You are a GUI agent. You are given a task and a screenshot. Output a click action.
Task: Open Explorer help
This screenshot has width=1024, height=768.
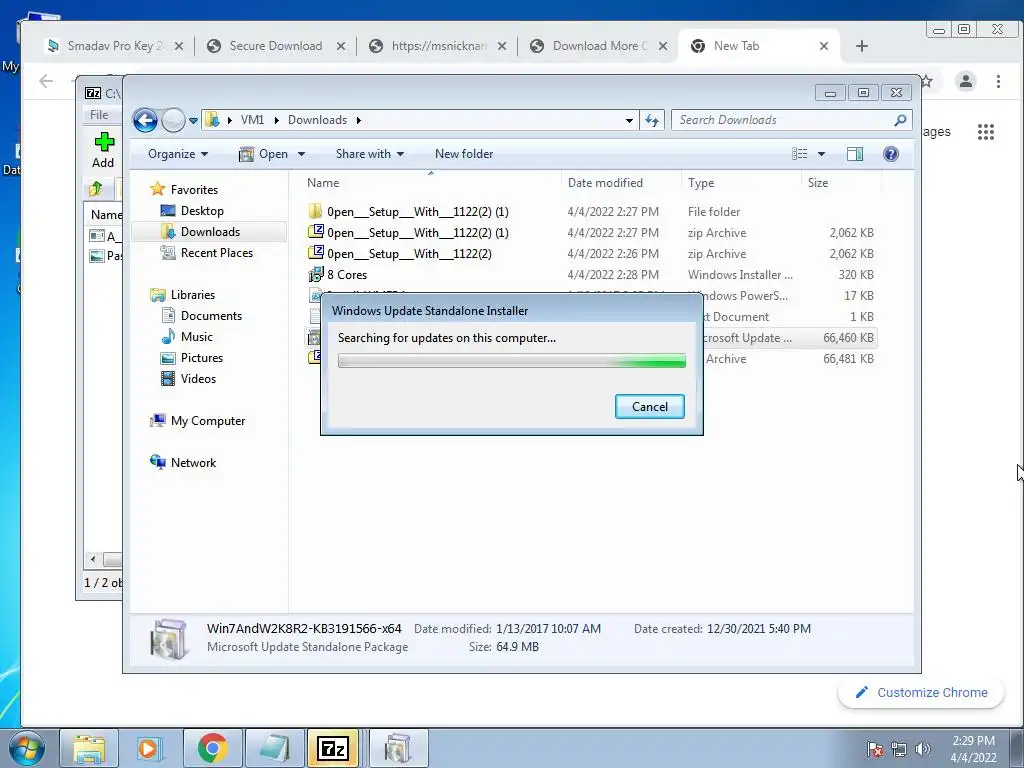pos(890,154)
